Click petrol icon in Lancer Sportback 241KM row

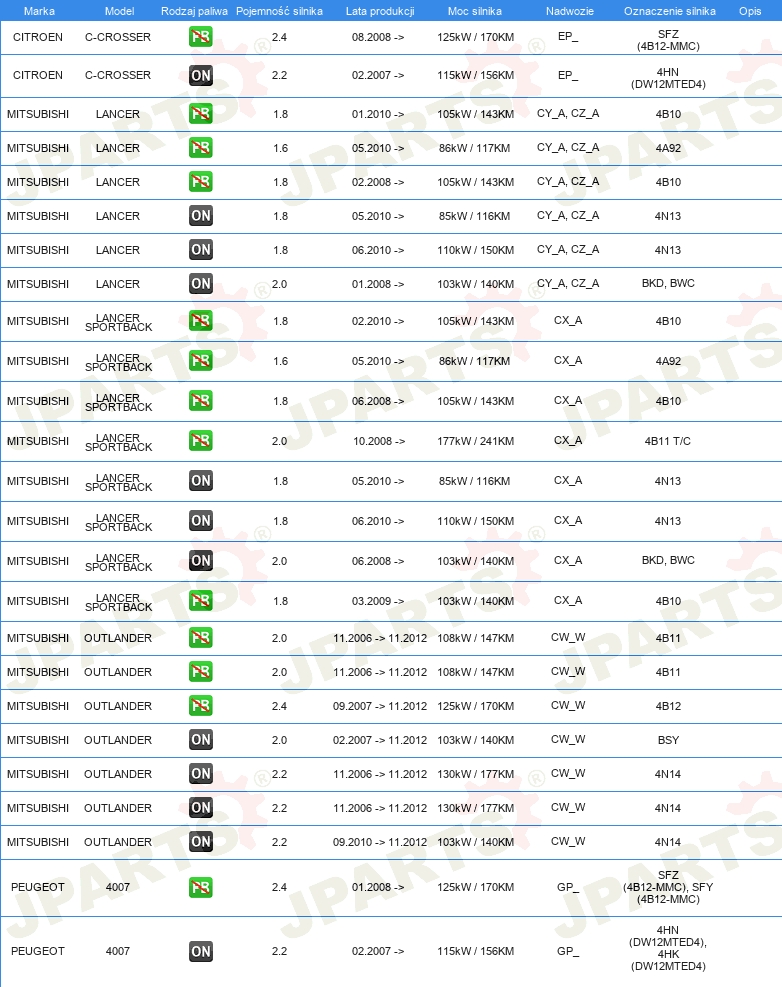[200, 441]
